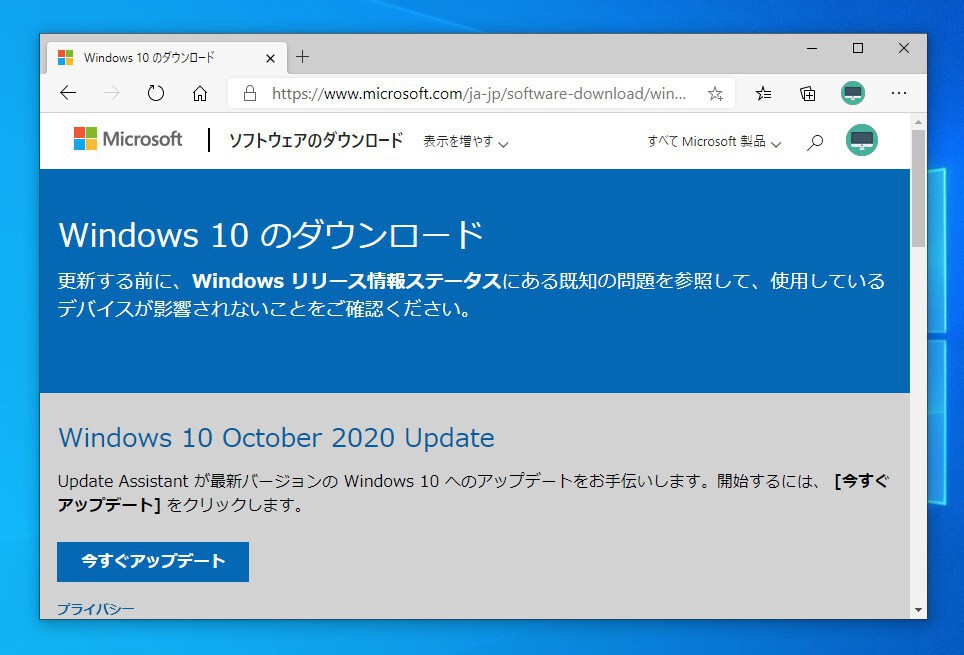The image size is (964, 655).
Task: Open site search with the magnifier icon
Action: (815, 142)
